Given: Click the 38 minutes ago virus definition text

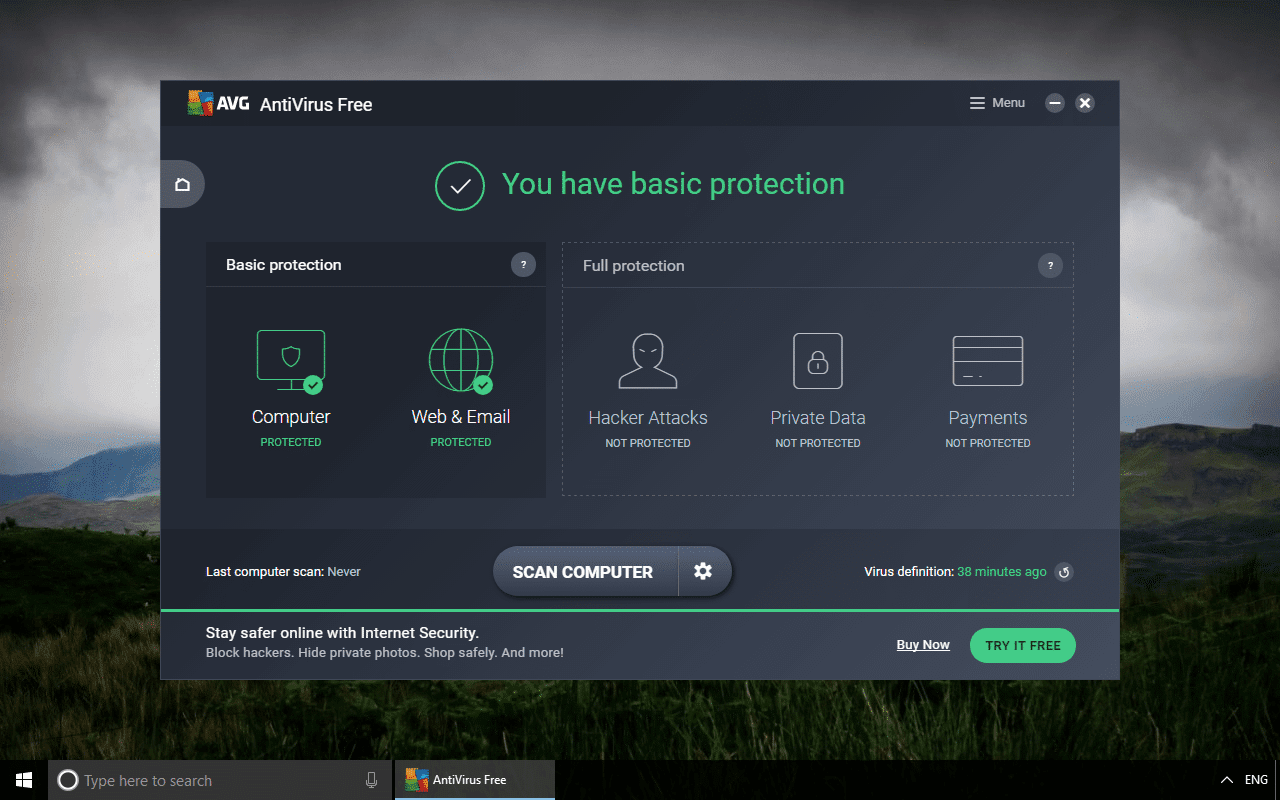Looking at the screenshot, I should point(1002,572).
